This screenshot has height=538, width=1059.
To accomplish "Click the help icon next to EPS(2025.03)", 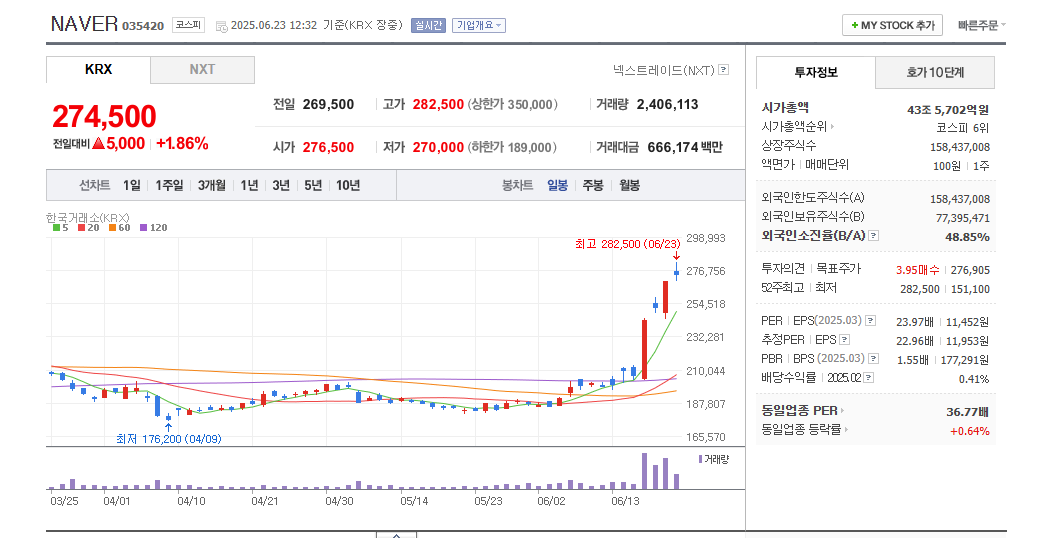I will pyautogui.click(x=871, y=321).
